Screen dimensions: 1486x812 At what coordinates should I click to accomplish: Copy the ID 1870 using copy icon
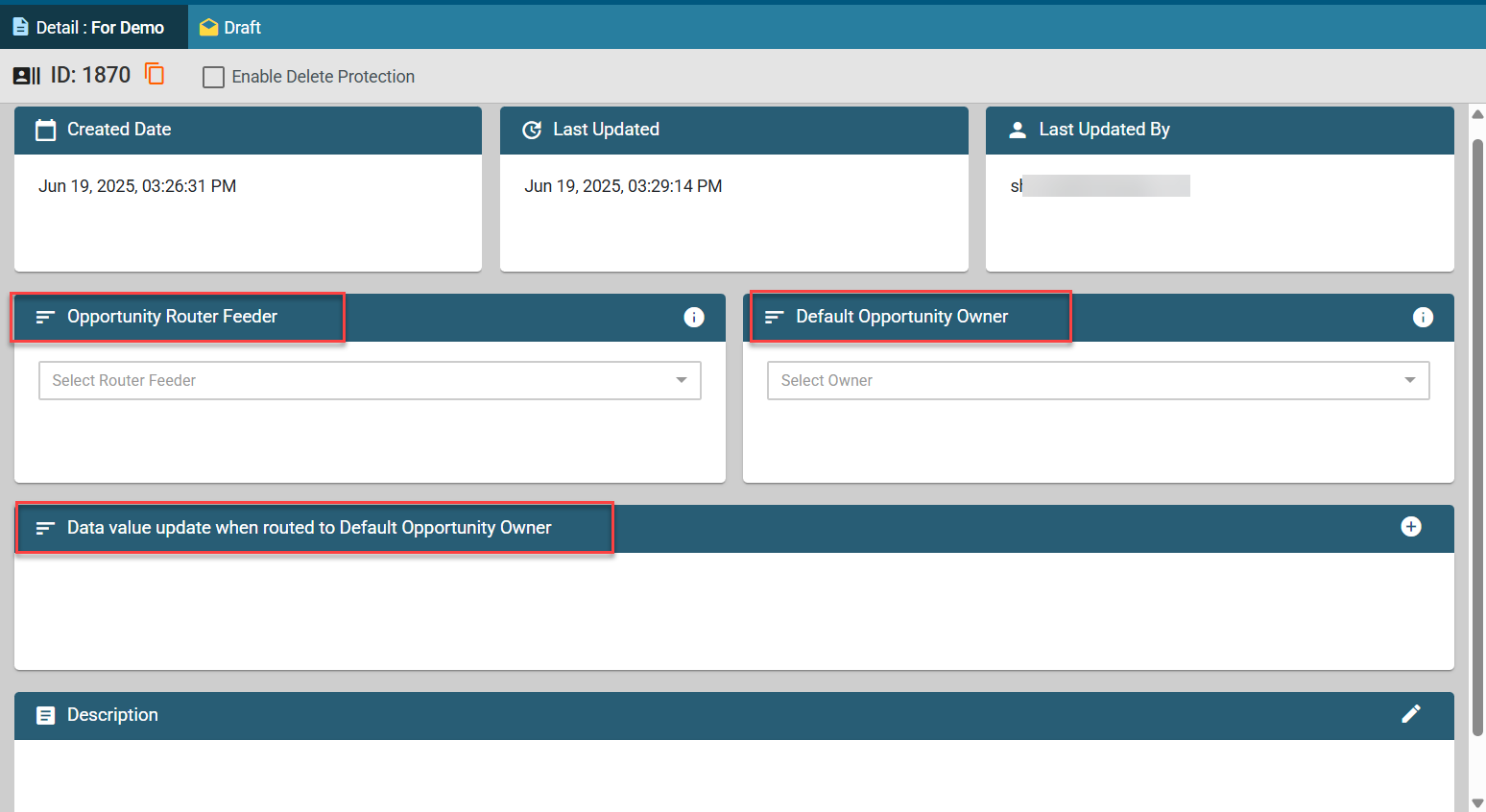pyautogui.click(x=155, y=74)
